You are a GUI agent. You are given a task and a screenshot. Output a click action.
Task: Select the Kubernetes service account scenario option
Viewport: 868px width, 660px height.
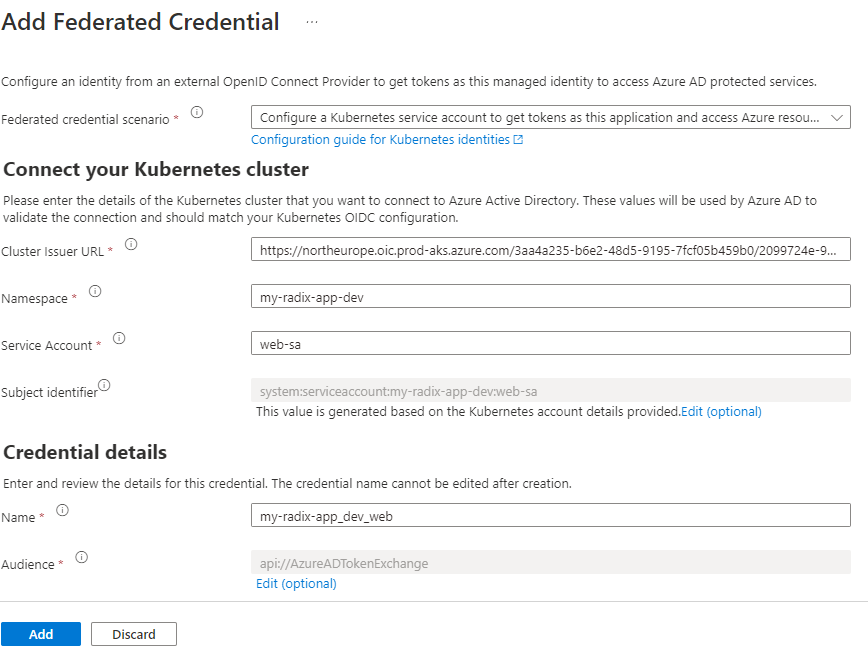pos(540,117)
